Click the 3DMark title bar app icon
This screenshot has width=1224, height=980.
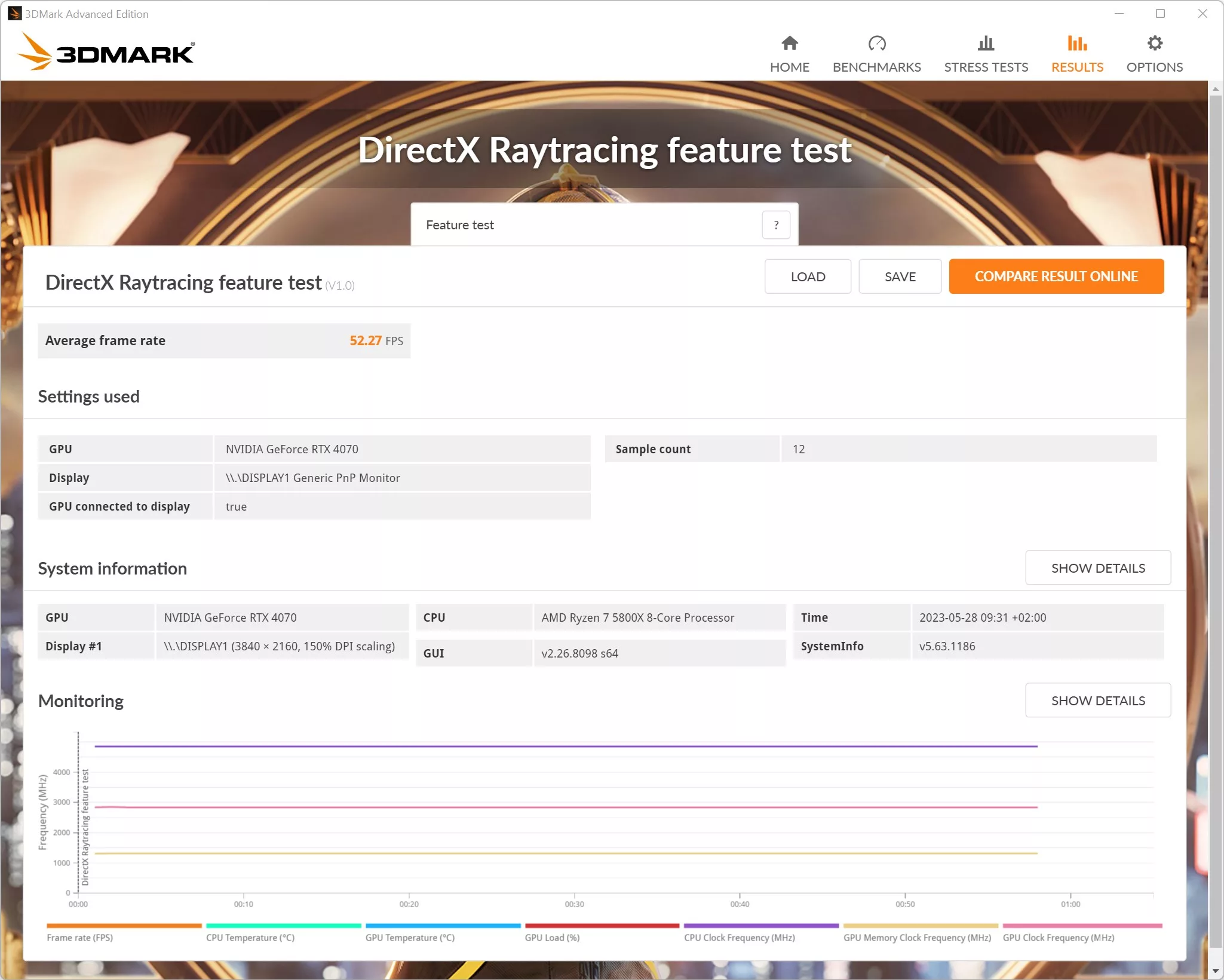tap(14, 13)
